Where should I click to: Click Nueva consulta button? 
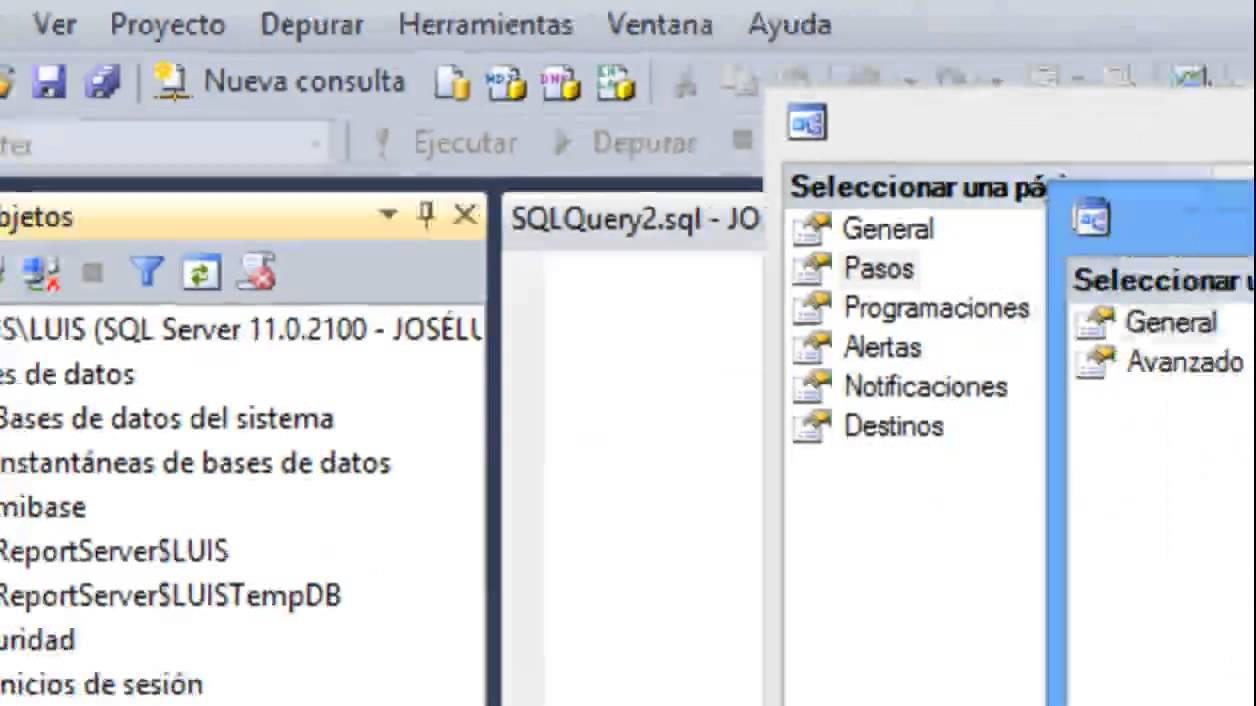280,82
